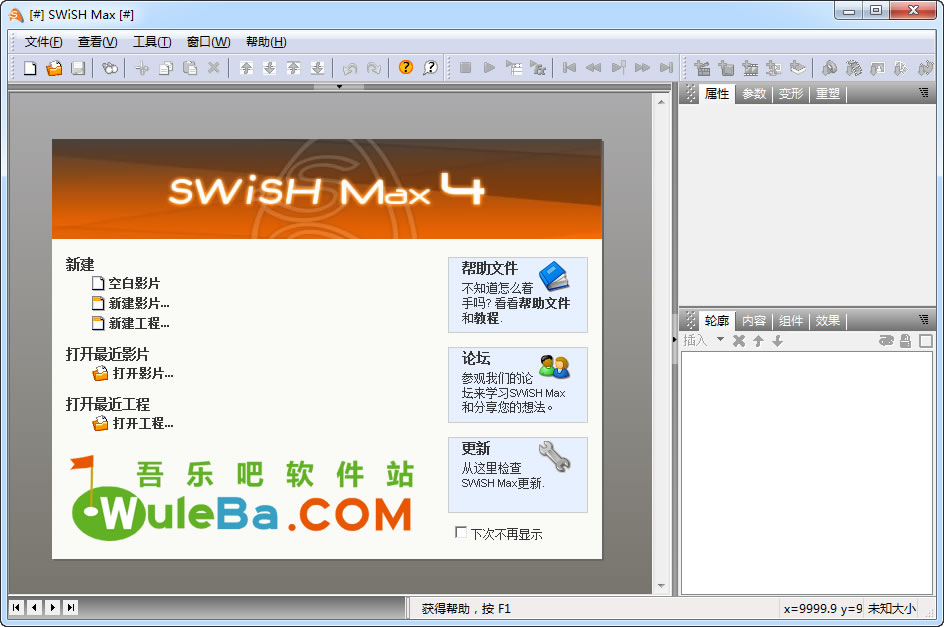Click the 新建工程... link
This screenshot has height=627, width=944.
[138, 323]
